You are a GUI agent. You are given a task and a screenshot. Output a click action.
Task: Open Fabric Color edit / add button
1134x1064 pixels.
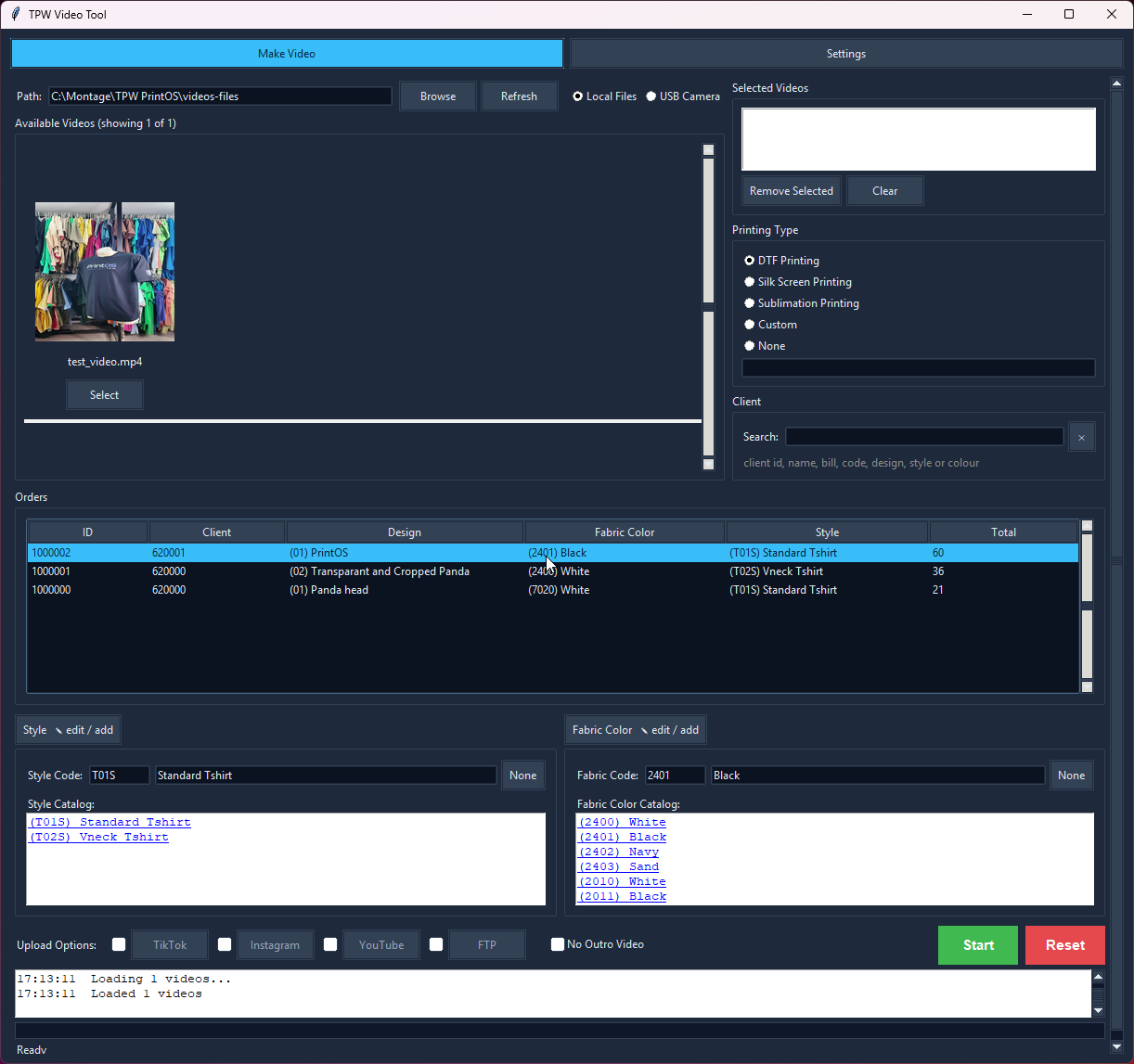(636, 730)
